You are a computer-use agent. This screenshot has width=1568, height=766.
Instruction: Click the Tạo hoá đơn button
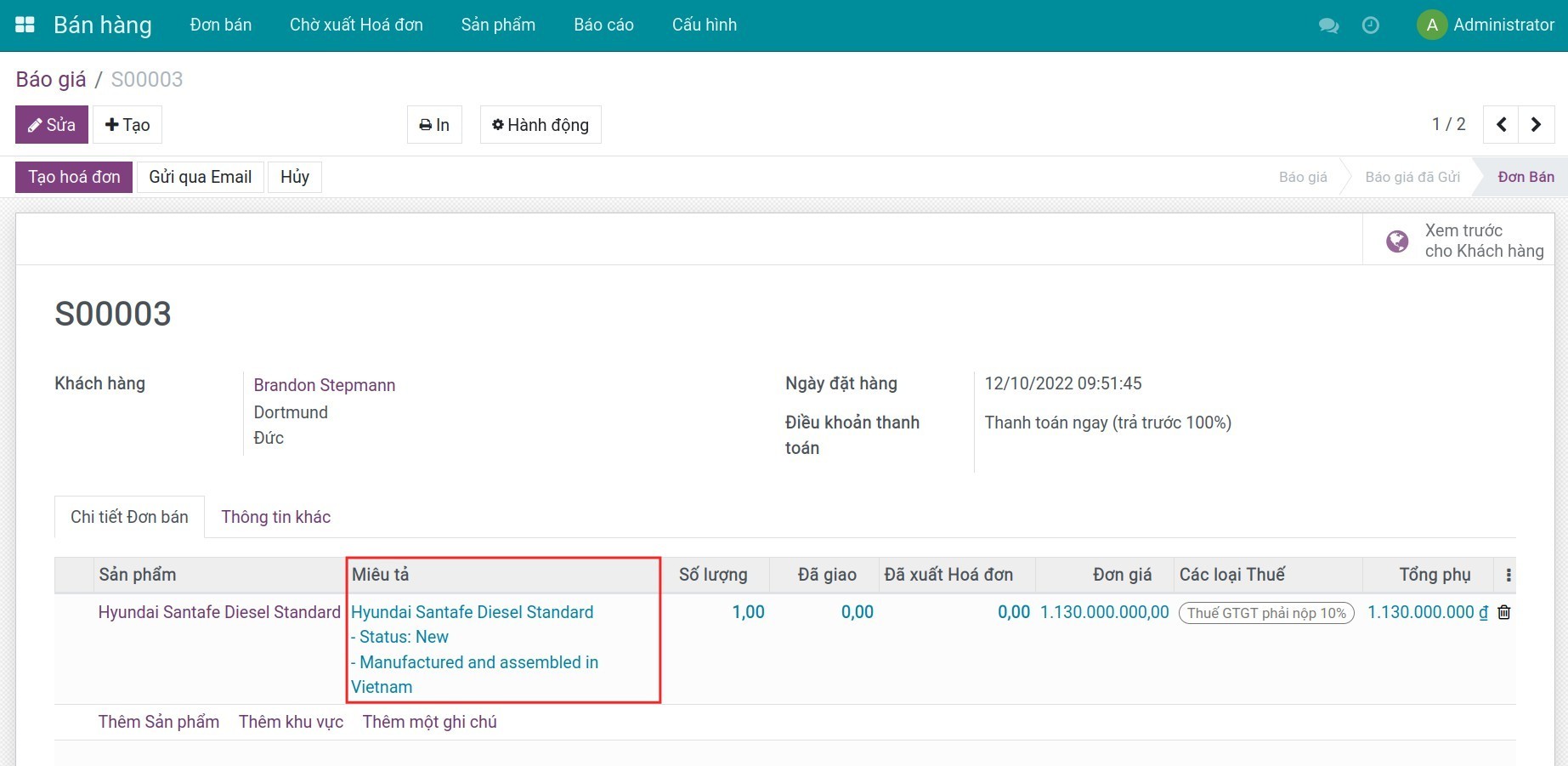pyautogui.click(x=74, y=177)
